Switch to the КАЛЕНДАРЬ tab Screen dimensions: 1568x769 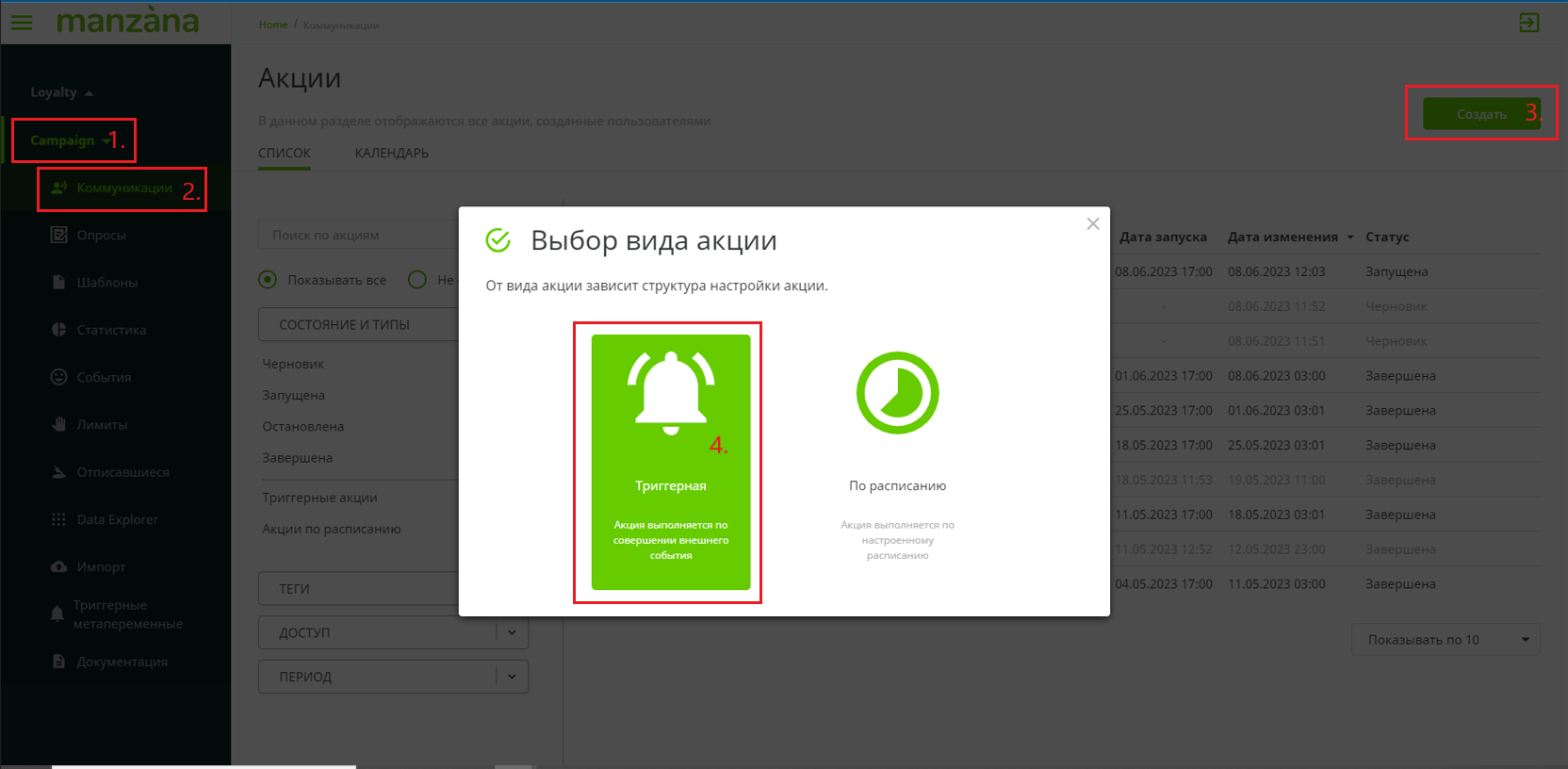(x=391, y=153)
